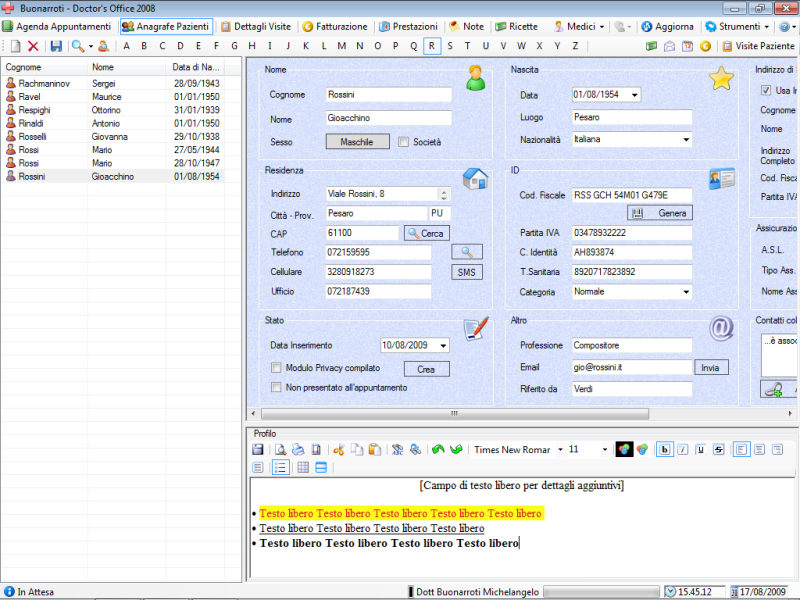Run the ABC spell check in the Profilo toolbar

click(x=397, y=449)
